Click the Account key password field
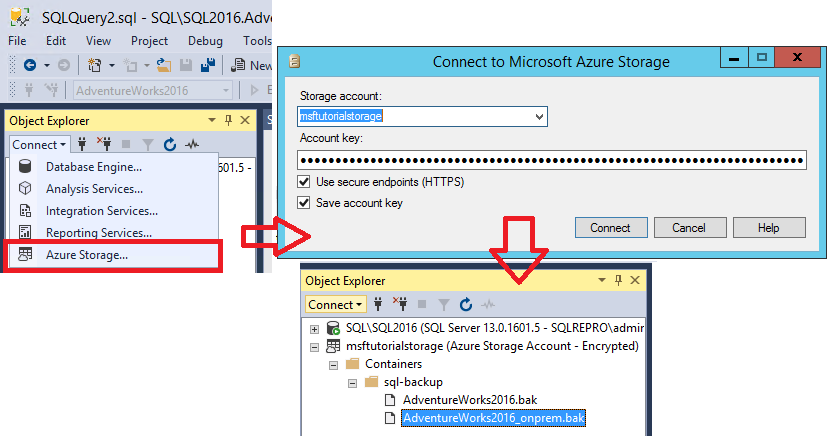Screen dimensions: 827x437 [552, 160]
